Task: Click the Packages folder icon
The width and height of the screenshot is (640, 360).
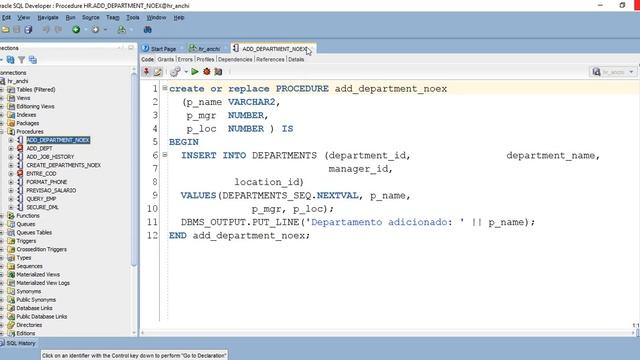Action: click(x=11, y=123)
